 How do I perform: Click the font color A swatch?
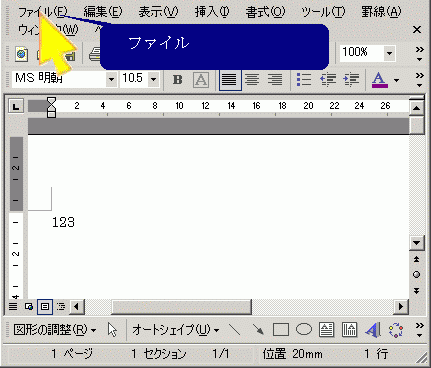[x=380, y=80]
